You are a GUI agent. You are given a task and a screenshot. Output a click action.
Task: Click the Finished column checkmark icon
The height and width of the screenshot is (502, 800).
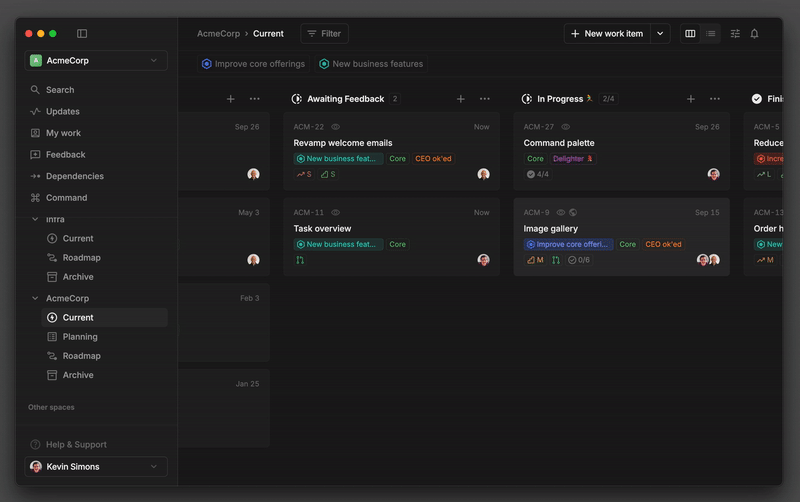click(x=757, y=99)
